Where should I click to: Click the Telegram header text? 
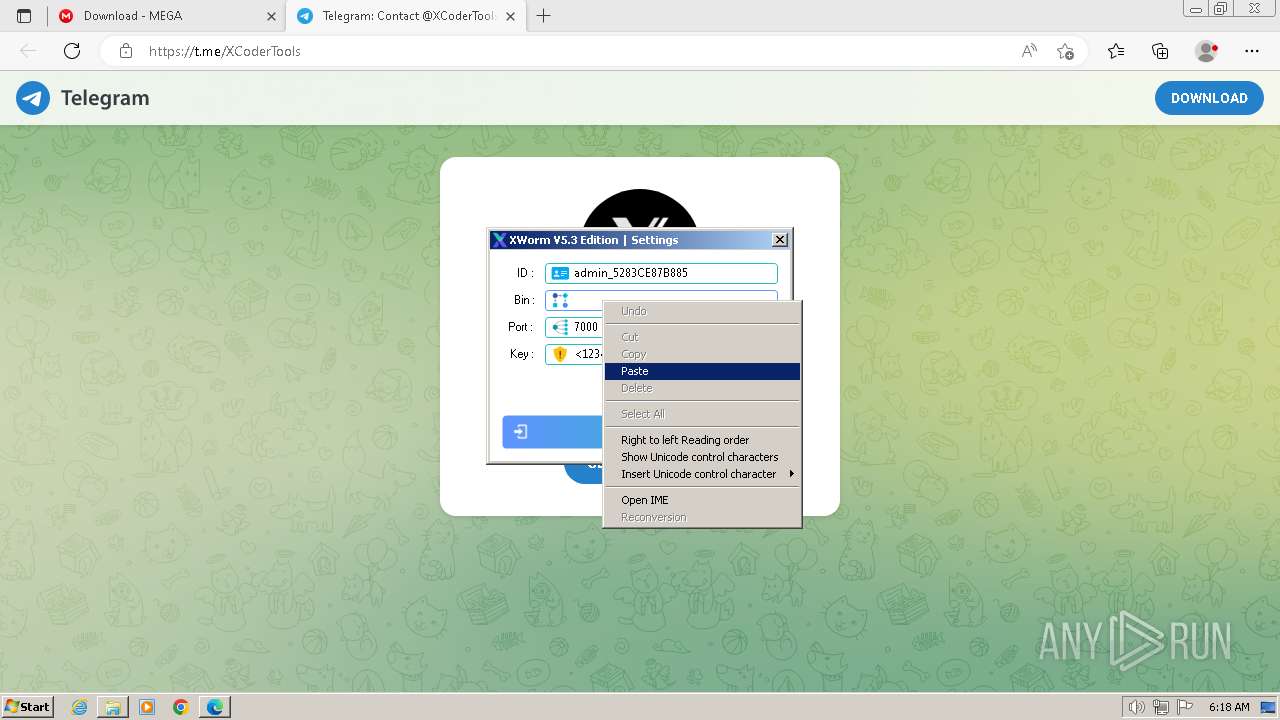[105, 98]
